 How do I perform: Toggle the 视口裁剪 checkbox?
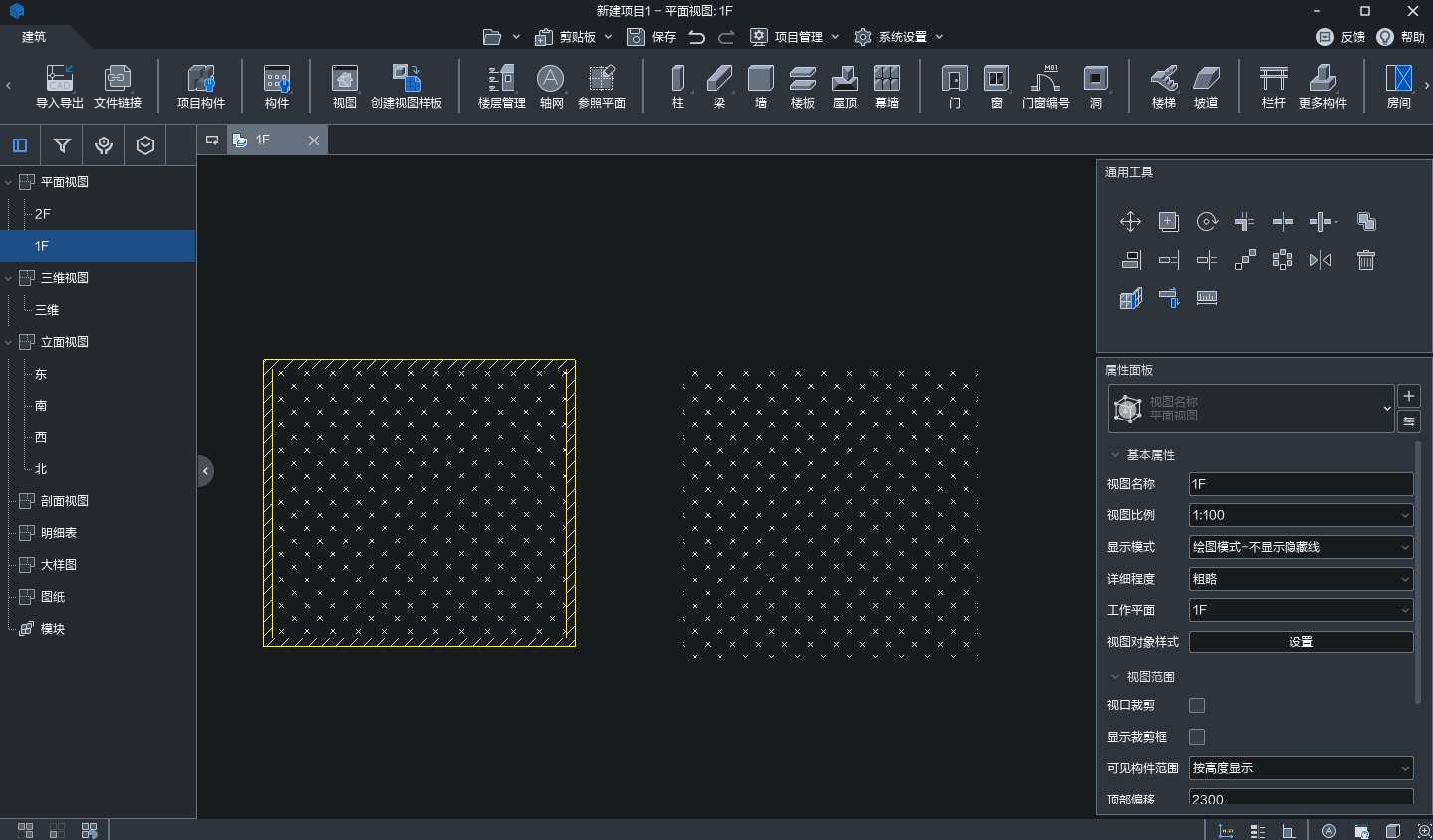point(1197,705)
